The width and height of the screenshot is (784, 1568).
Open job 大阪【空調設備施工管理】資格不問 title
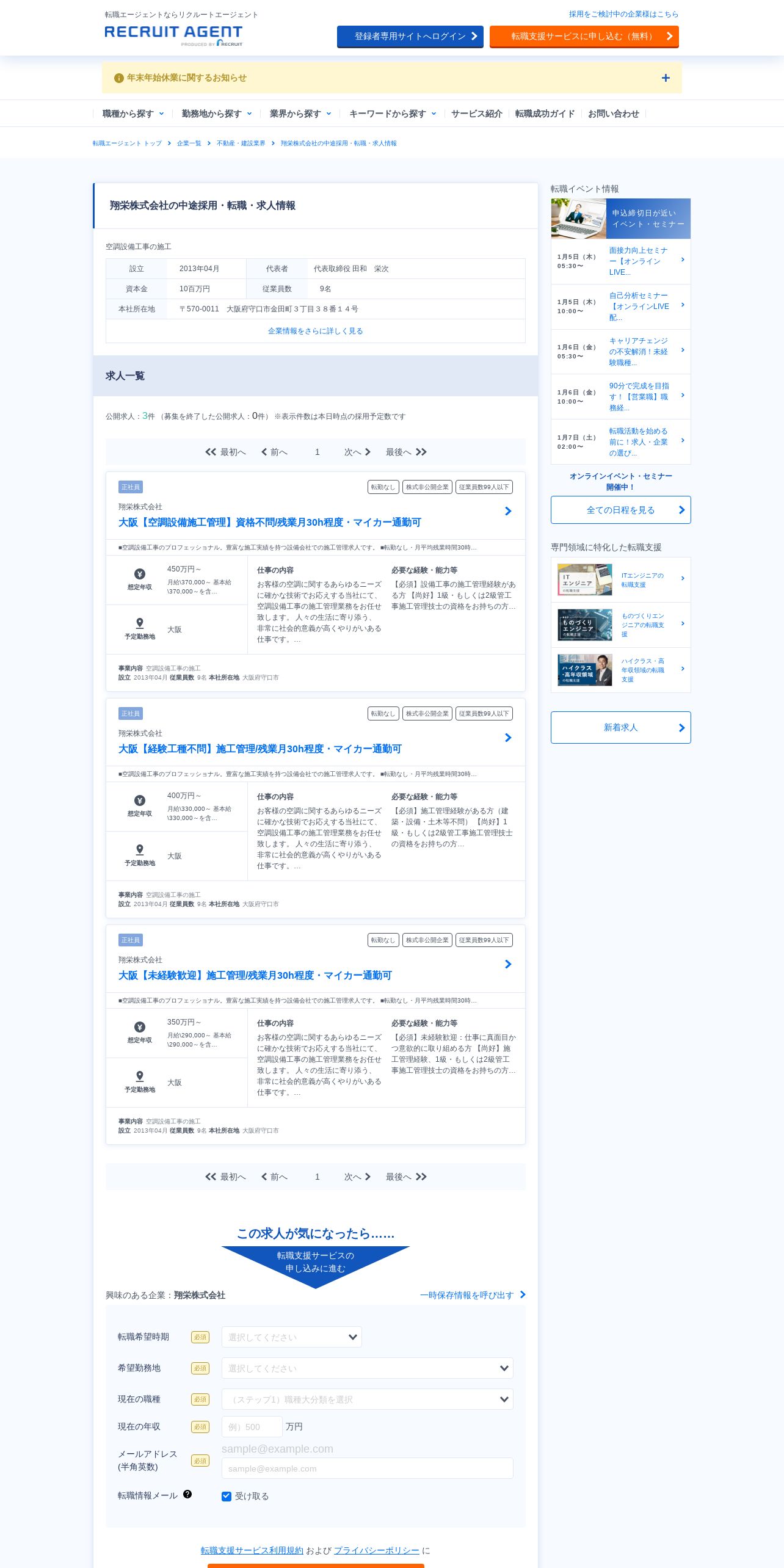coord(270,523)
